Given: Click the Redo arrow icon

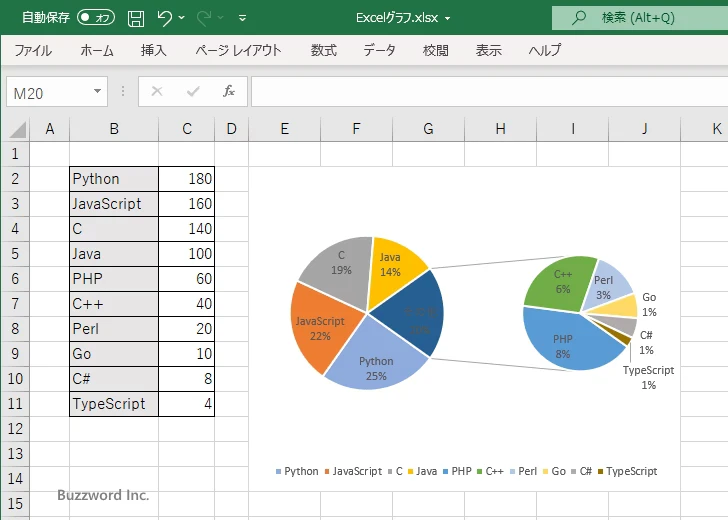Looking at the screenshot, I should (x=204, y=18).
